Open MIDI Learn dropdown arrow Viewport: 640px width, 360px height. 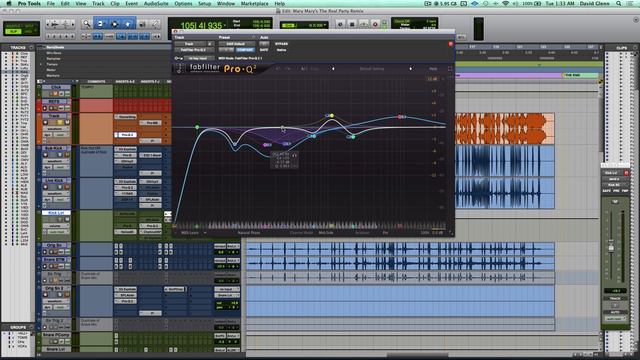[x=205, y=233]
